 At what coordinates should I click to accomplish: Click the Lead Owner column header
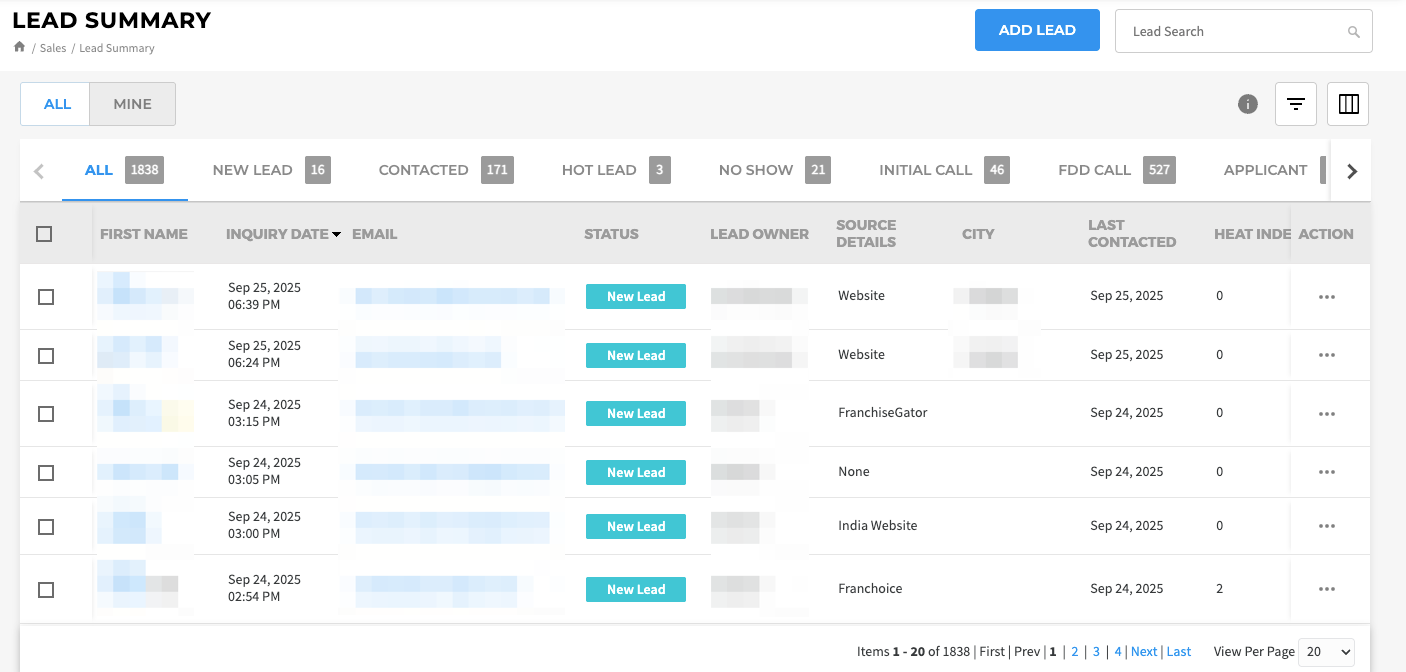759,234
